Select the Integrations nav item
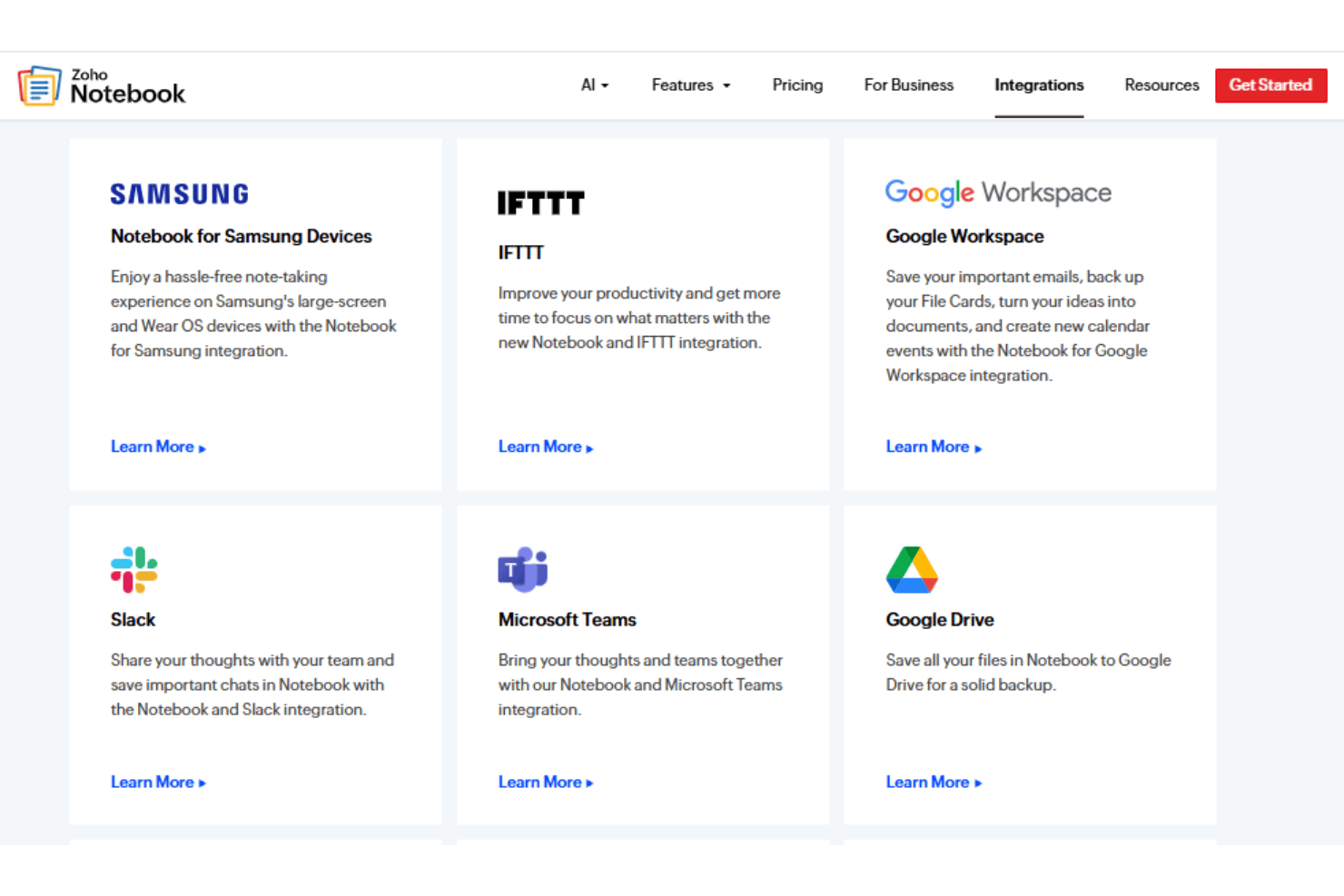 click(x=1039, y=84)
